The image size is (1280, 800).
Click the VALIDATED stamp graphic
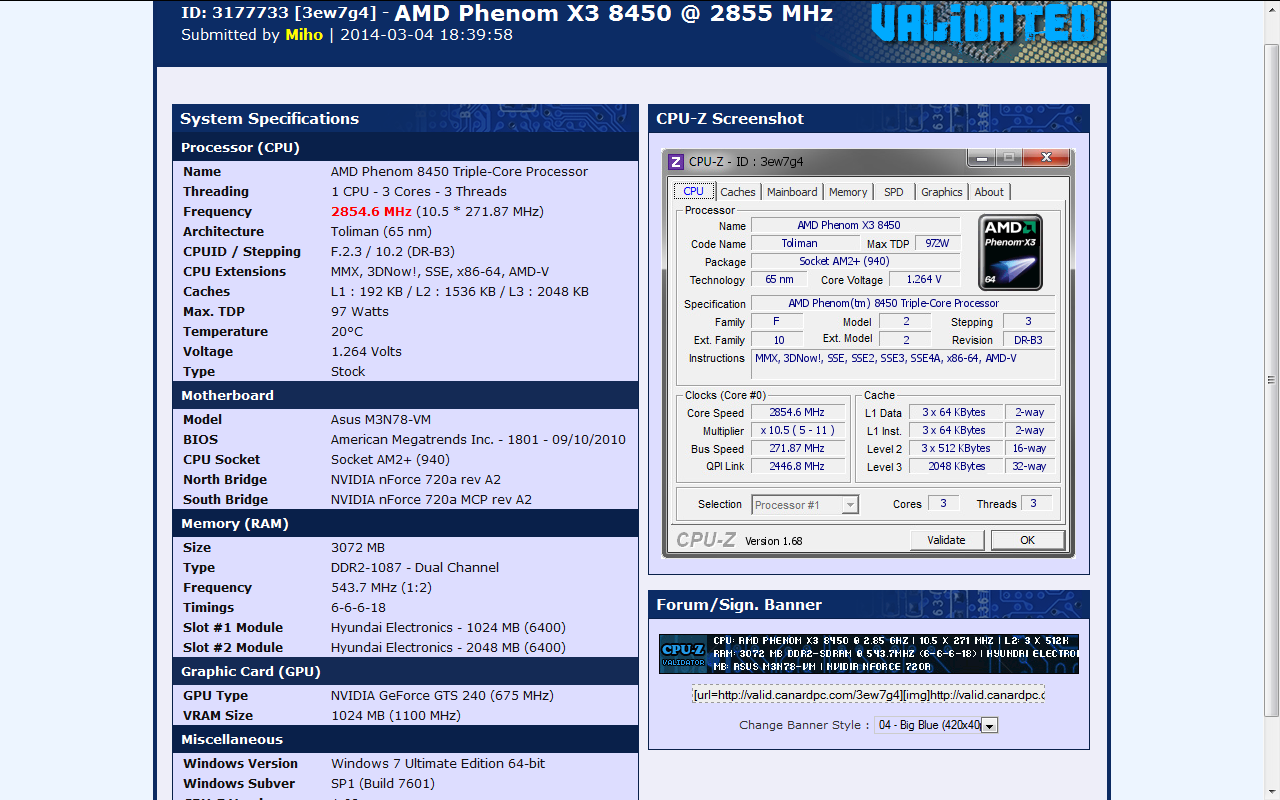pos(984,24)
